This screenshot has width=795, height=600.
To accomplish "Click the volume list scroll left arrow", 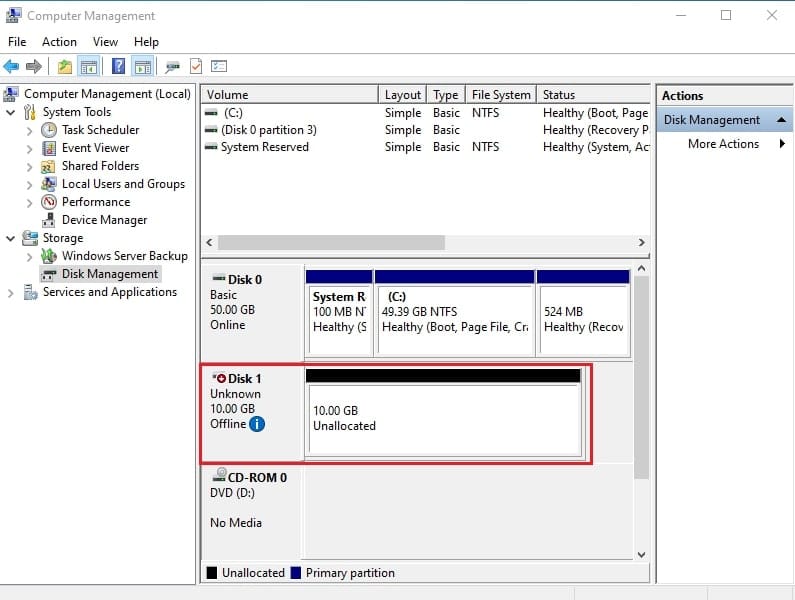I will (x=209, y=243).
